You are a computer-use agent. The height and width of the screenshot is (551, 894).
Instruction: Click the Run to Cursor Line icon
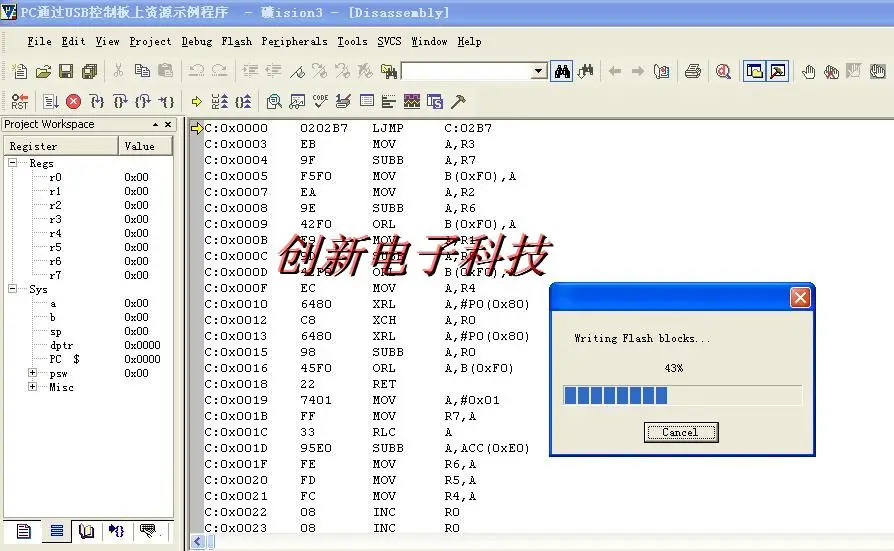tap(166, 102)
